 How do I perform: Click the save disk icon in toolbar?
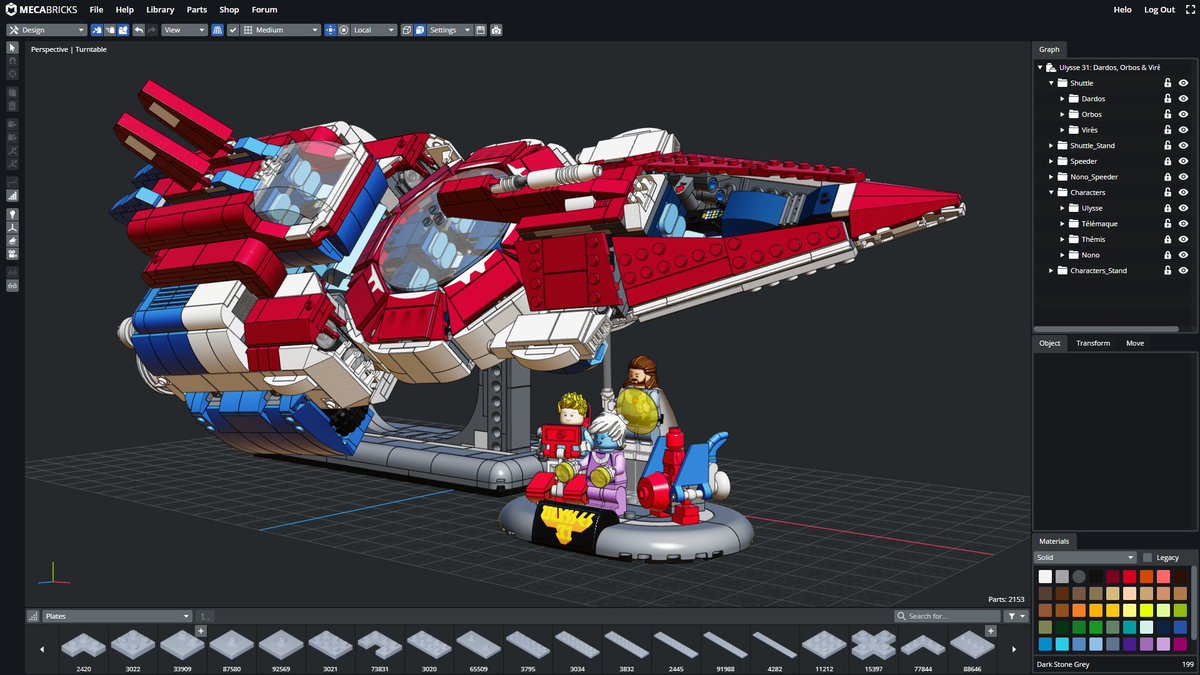point(481,30)
